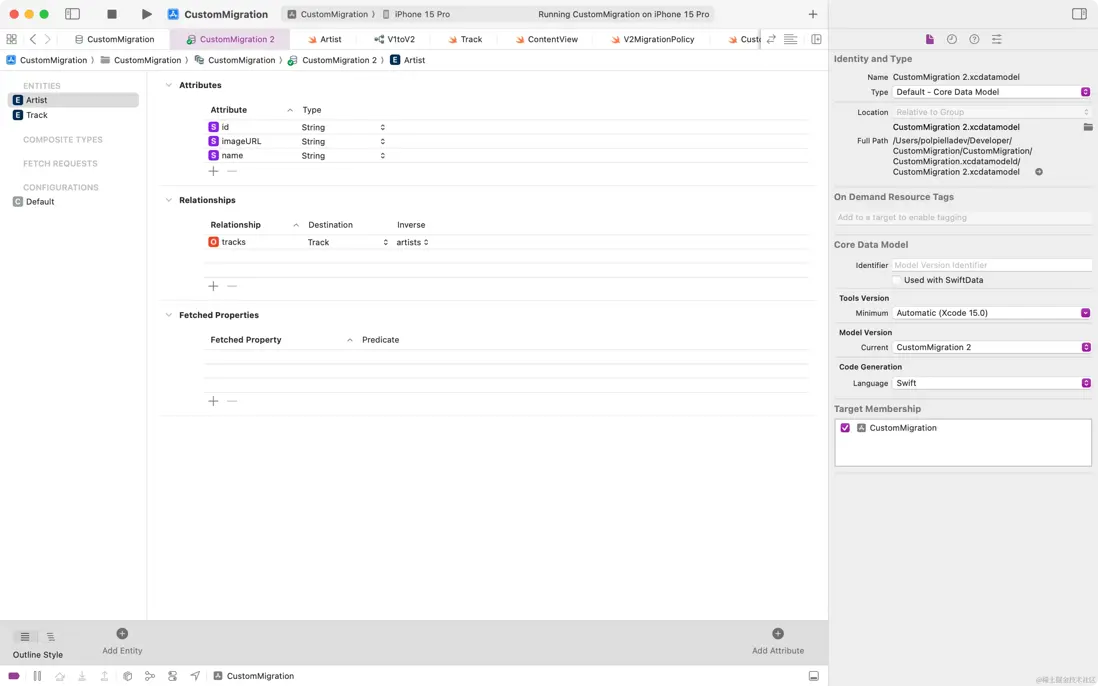Open editor options lines icon
This screenshot has height=686, width=1098.
(791, 39)
